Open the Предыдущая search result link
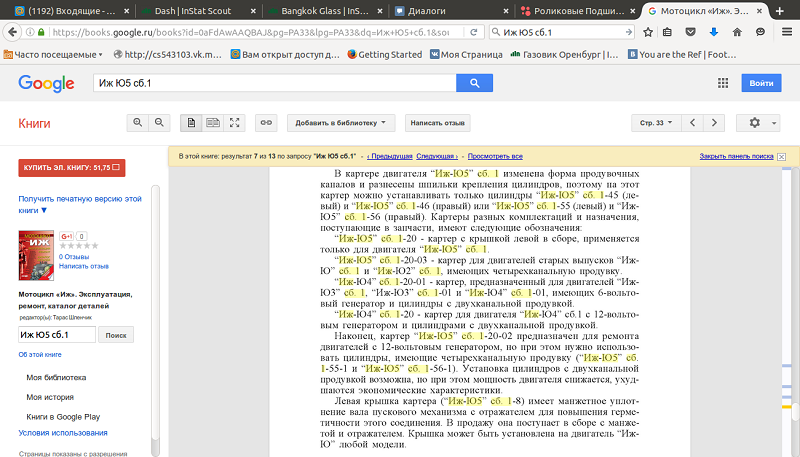The height and width of the screenshot is (457, 800). click(x=390, y=157)
